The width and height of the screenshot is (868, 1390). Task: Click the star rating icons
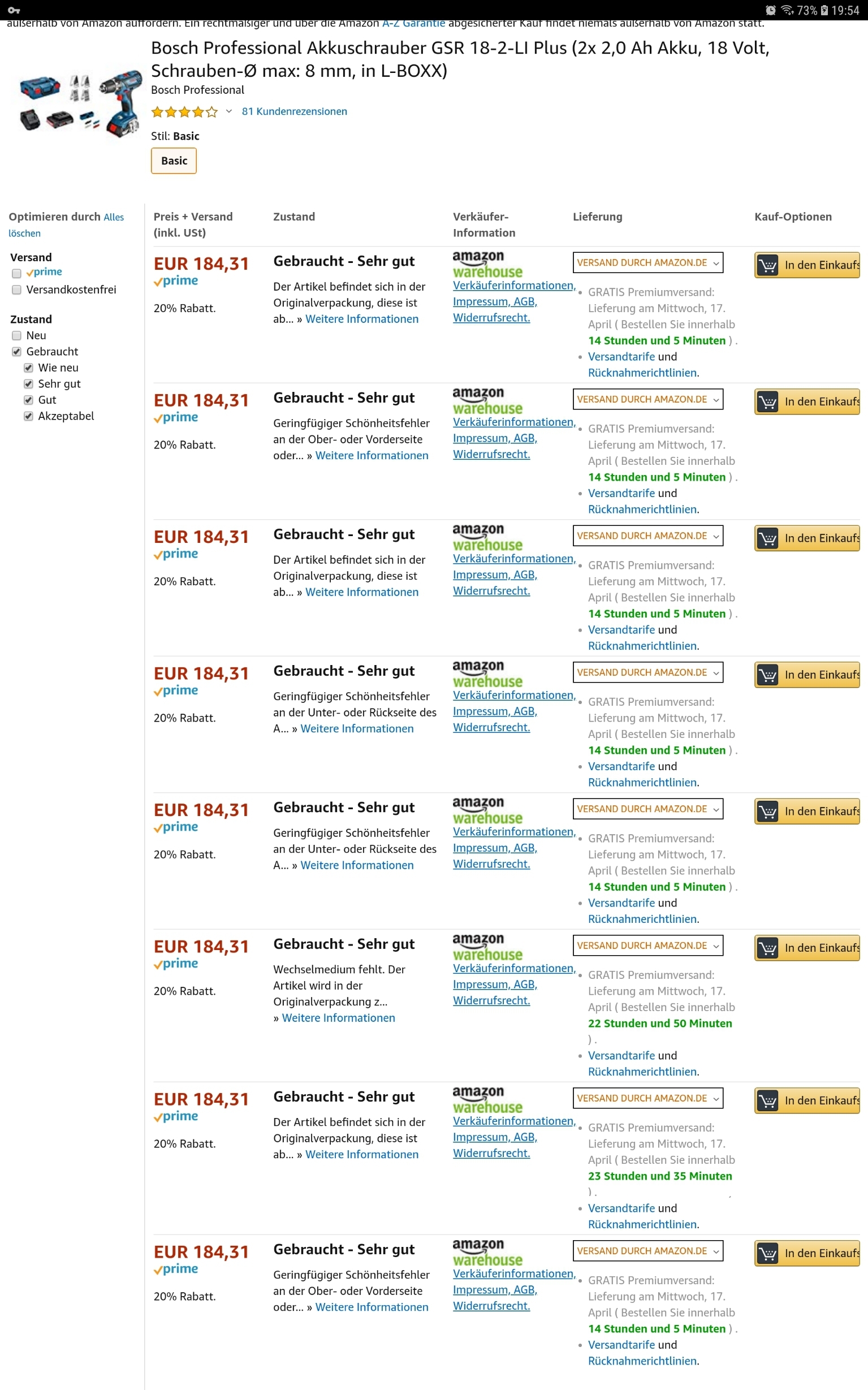tap(184, 112)
